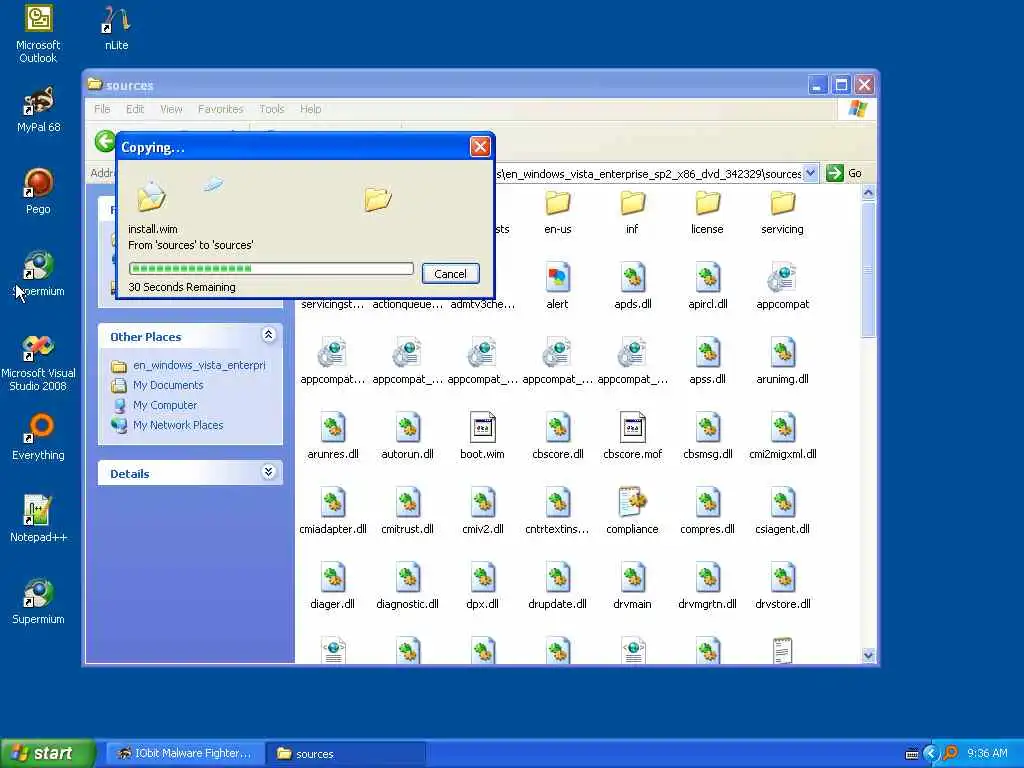Image resolution: width=1024 pixels, height=768 pixels.
Task: Select the cmiv2.dll file
Action: 483,511
